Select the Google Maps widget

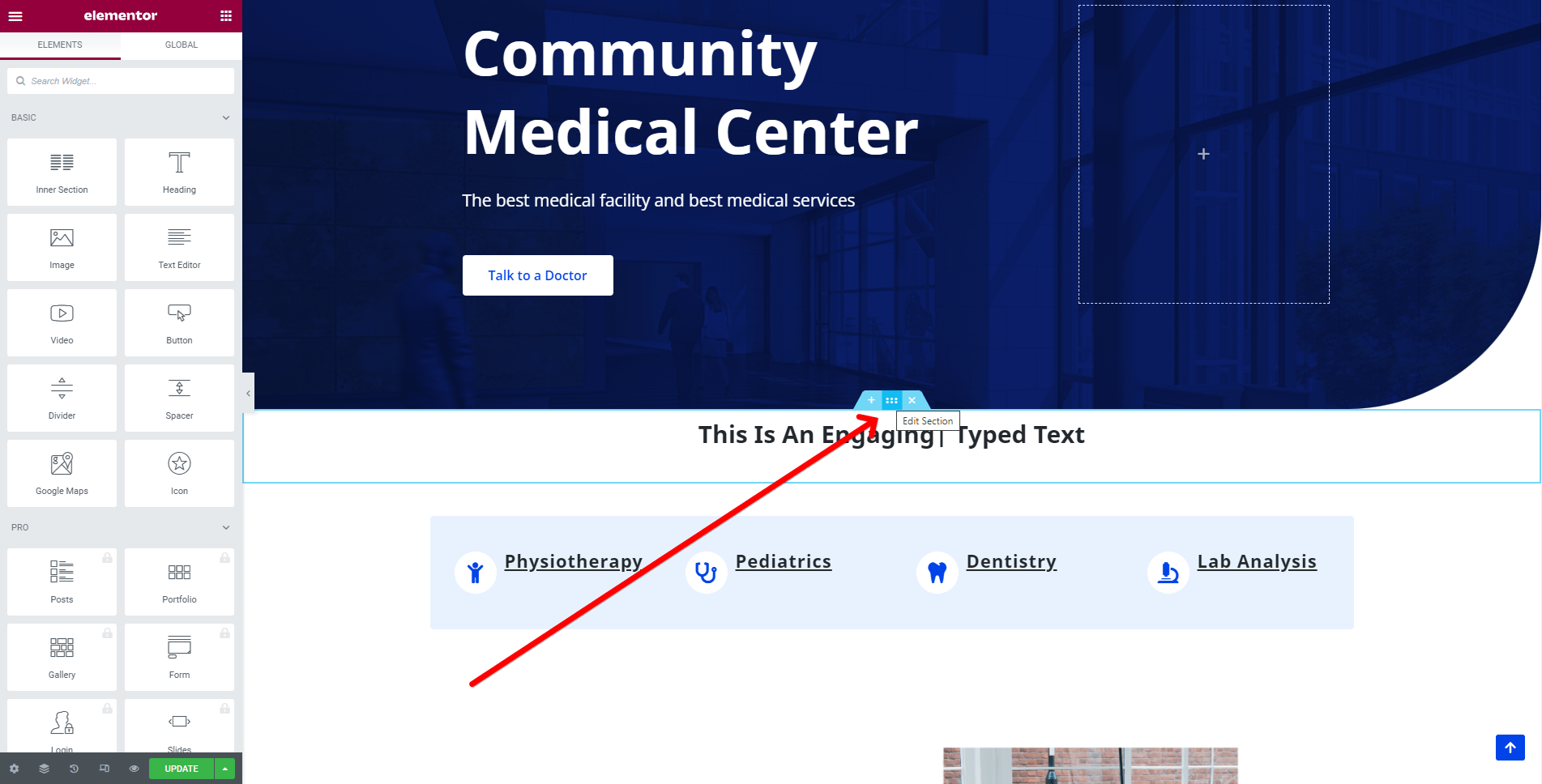(62, 473)
